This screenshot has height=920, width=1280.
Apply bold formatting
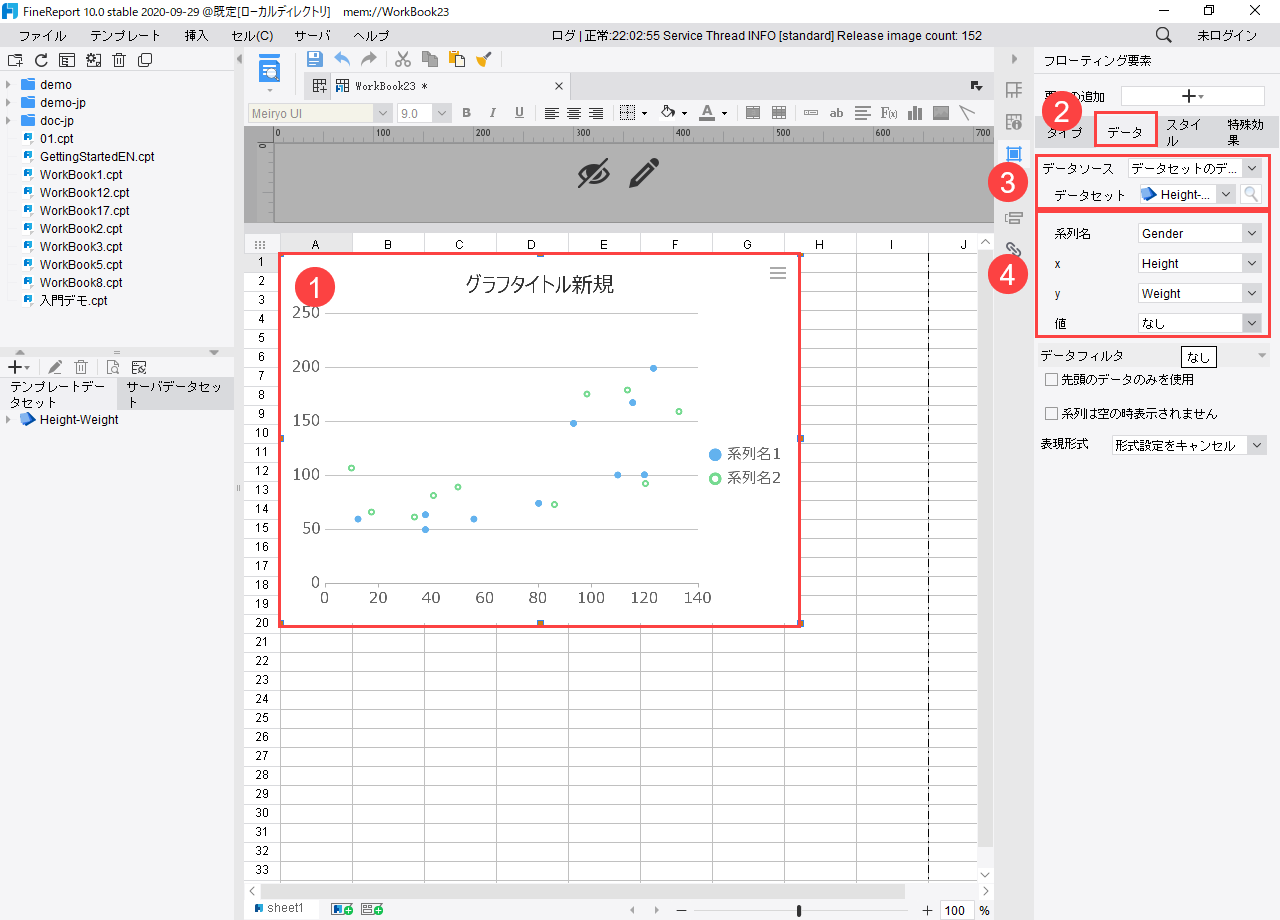466,113
